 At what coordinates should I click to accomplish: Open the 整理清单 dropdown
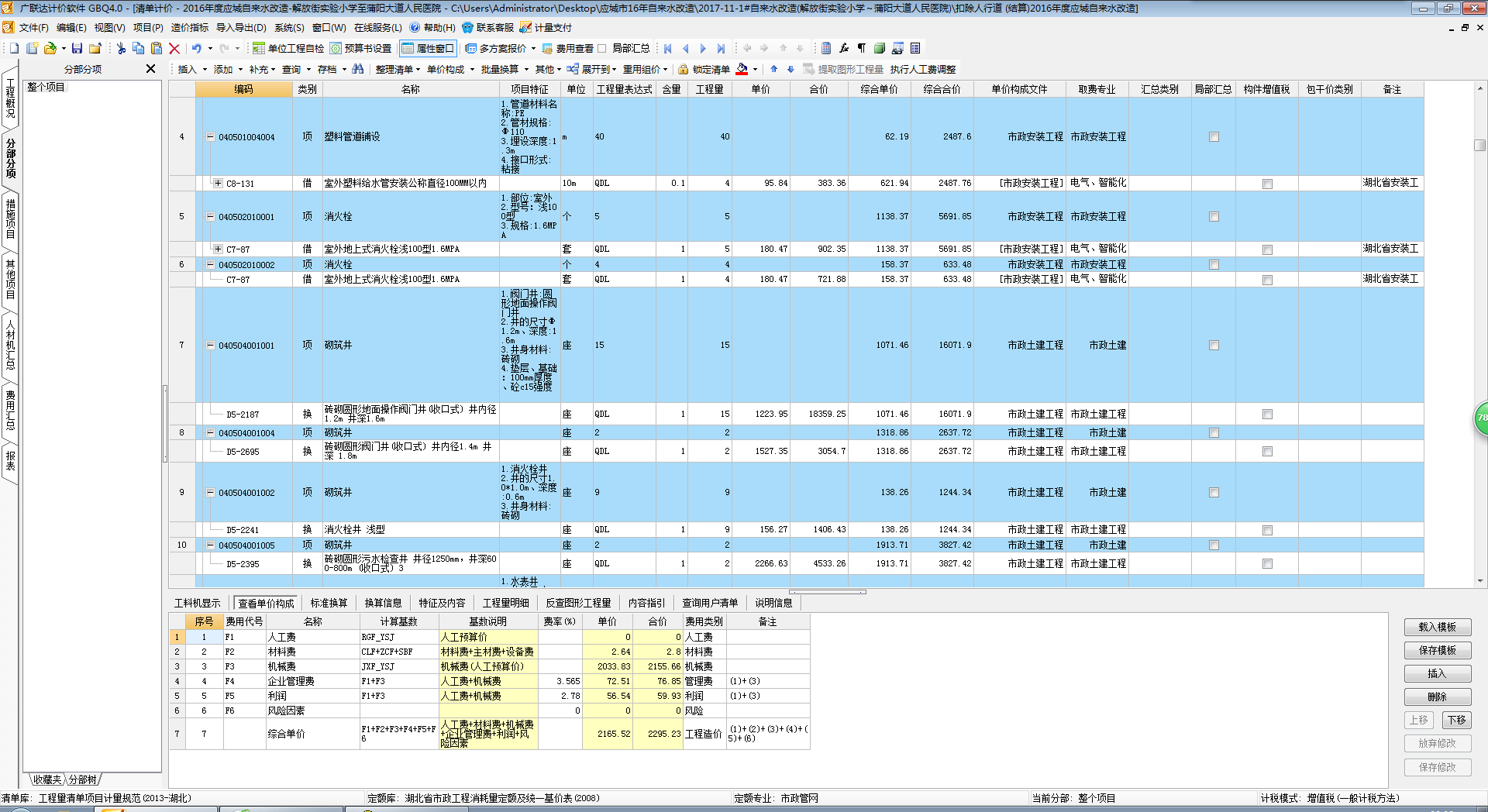[398, 69]
